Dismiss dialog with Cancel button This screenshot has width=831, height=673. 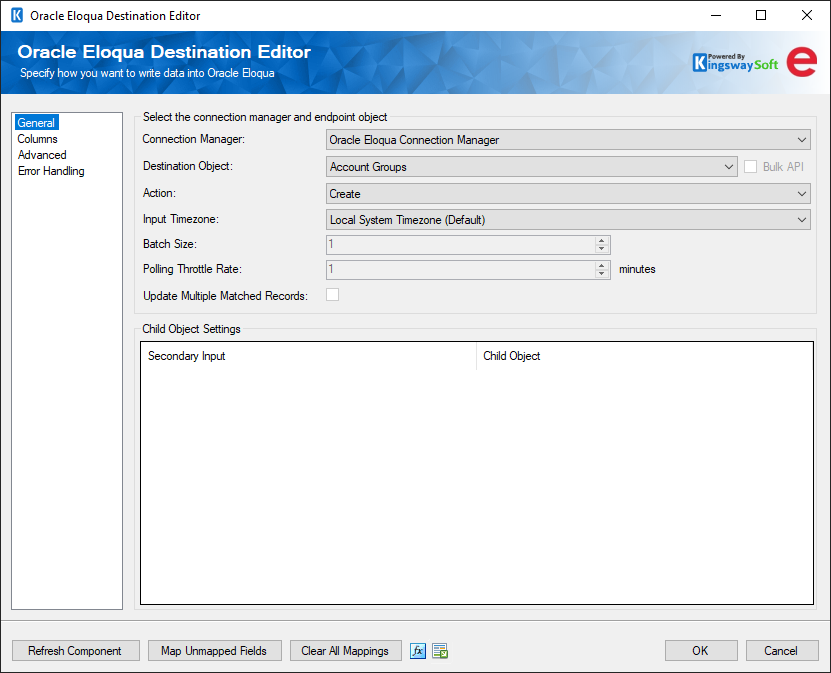click(x=782, y=651)
